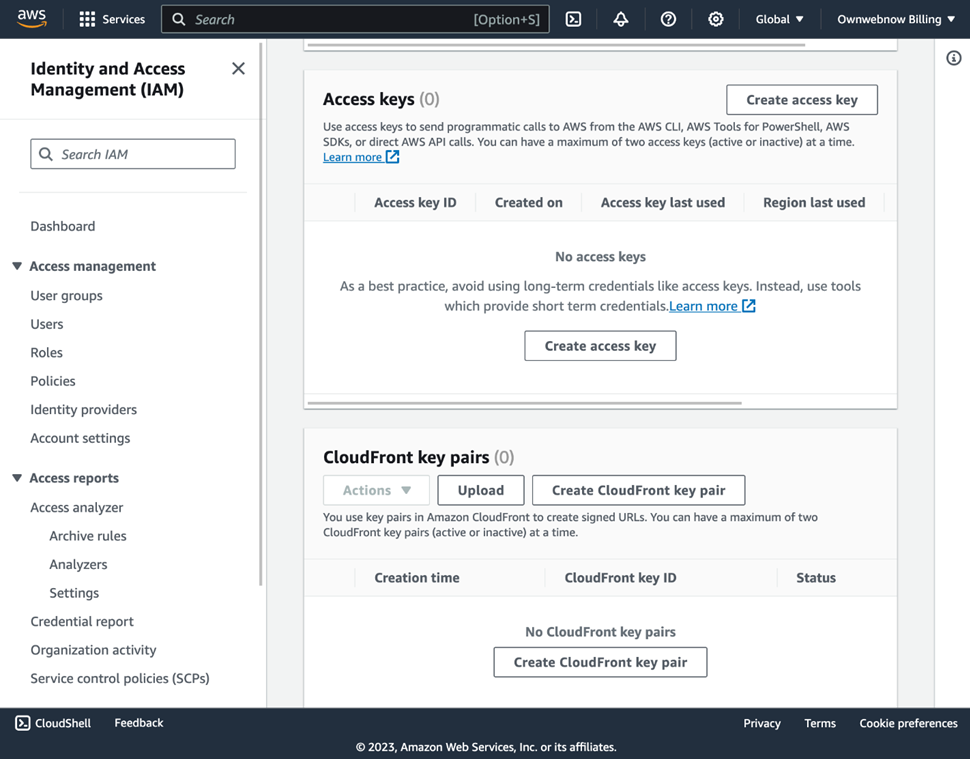The width and height of the screenshot is (970, 759).
Task: Click Create access key at top right
Action: 801,100
